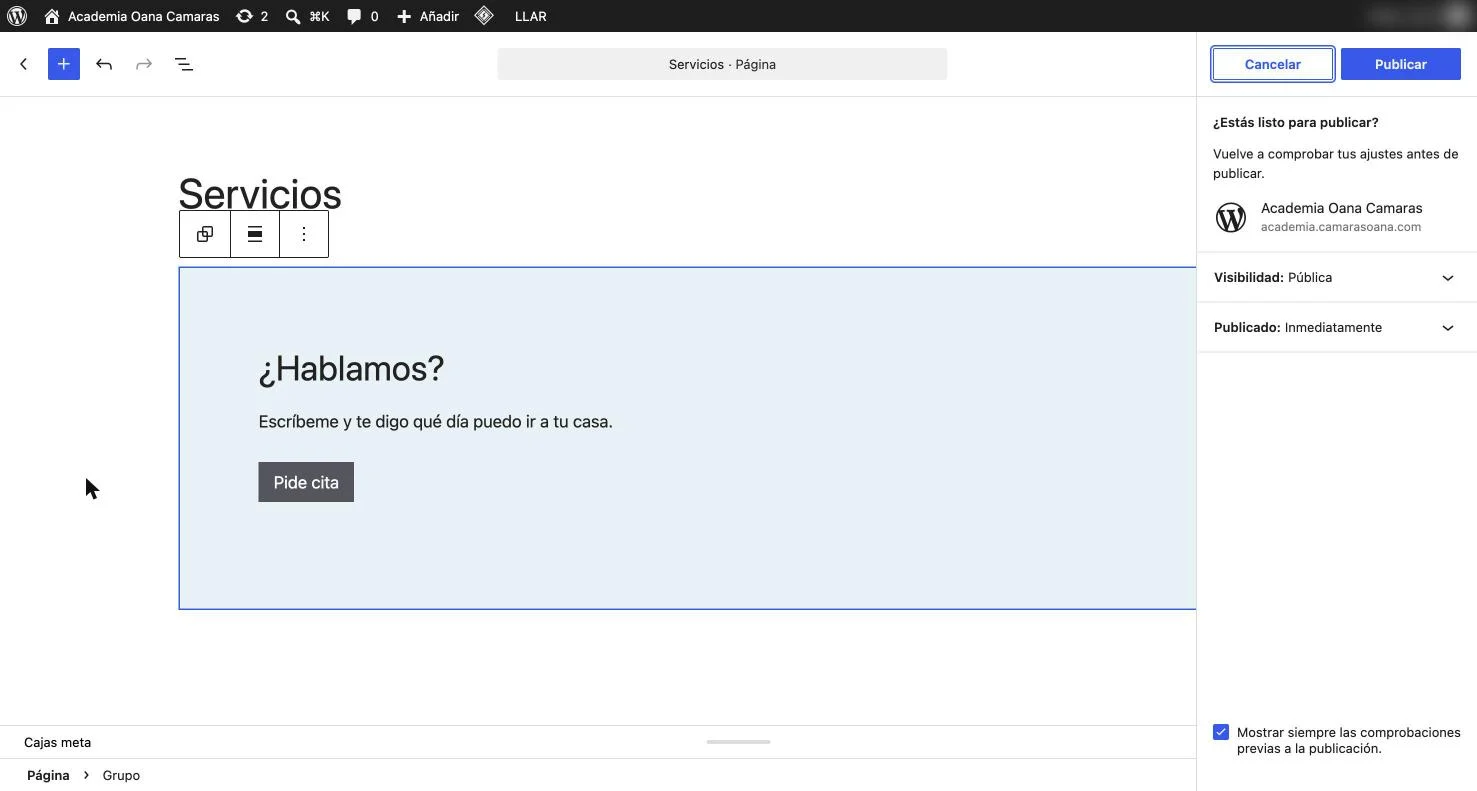Undo the last change
Screen dimensions: 1477x791
click(104, 64)
